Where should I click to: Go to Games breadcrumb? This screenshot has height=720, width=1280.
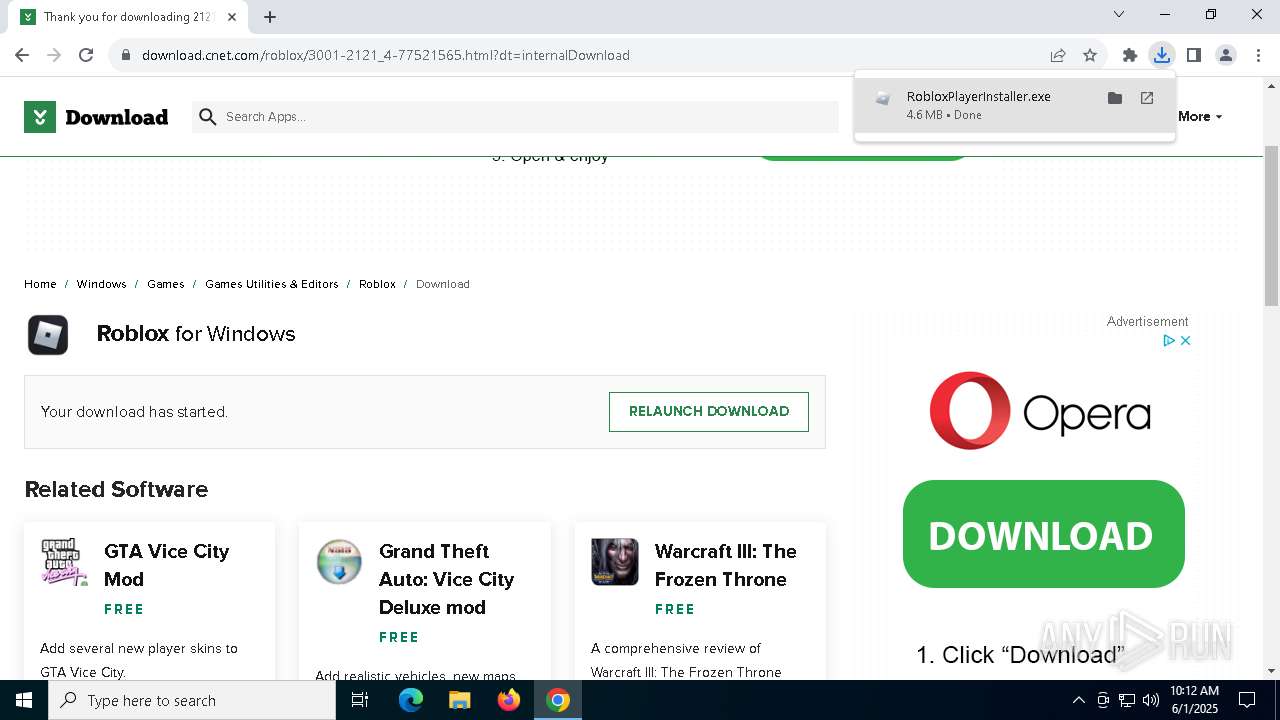166,284
